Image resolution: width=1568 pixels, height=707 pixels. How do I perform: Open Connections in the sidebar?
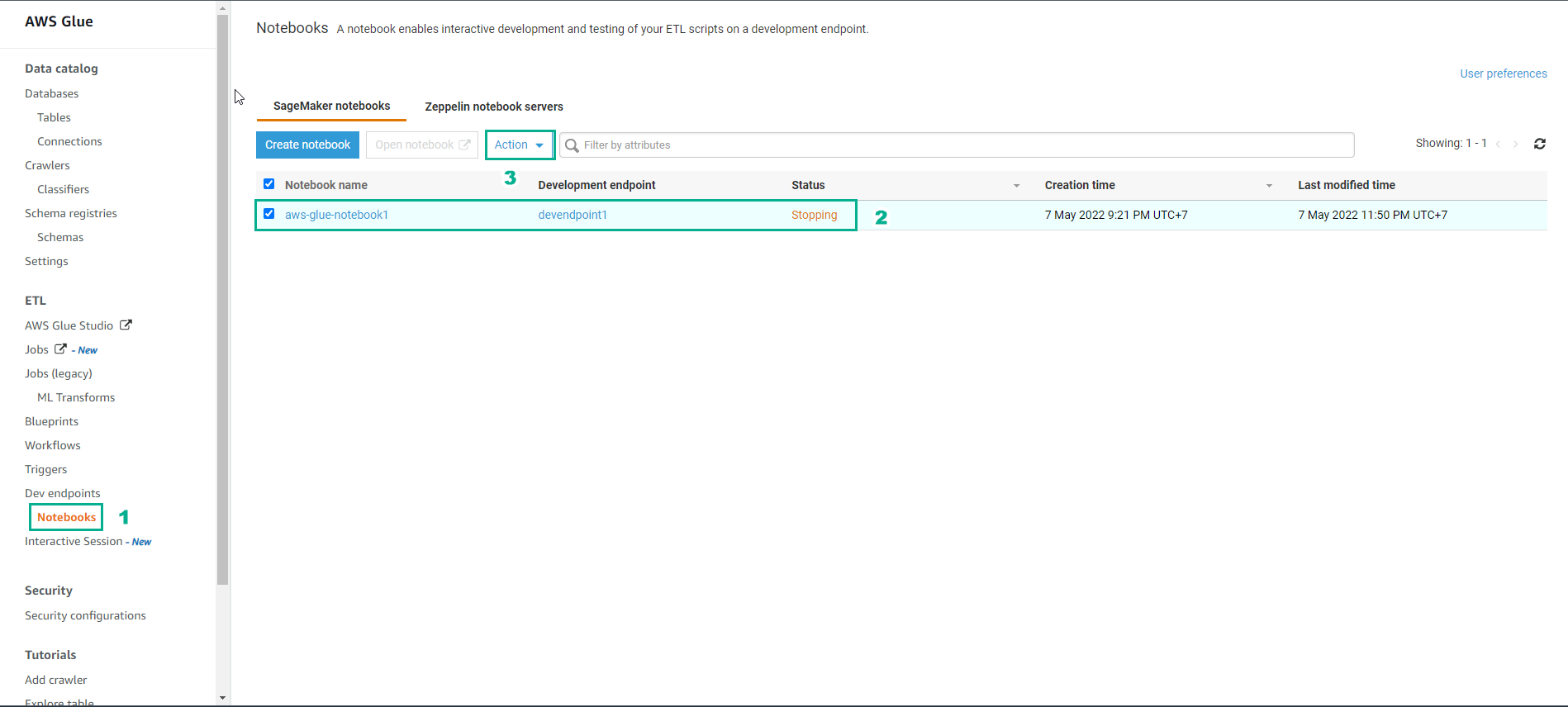[x=69, y=141]
